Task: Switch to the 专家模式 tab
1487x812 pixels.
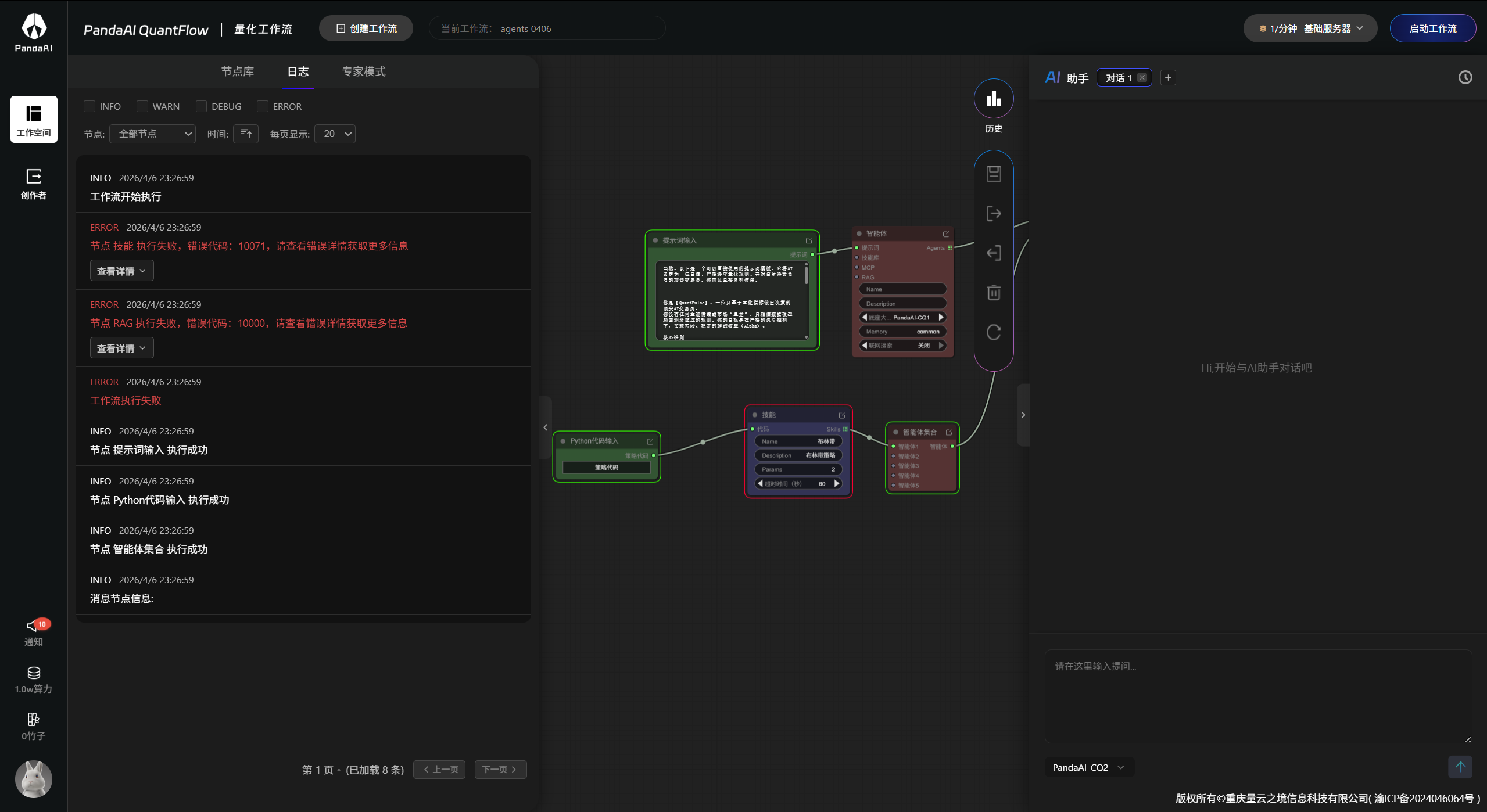Action: point(364,71)
